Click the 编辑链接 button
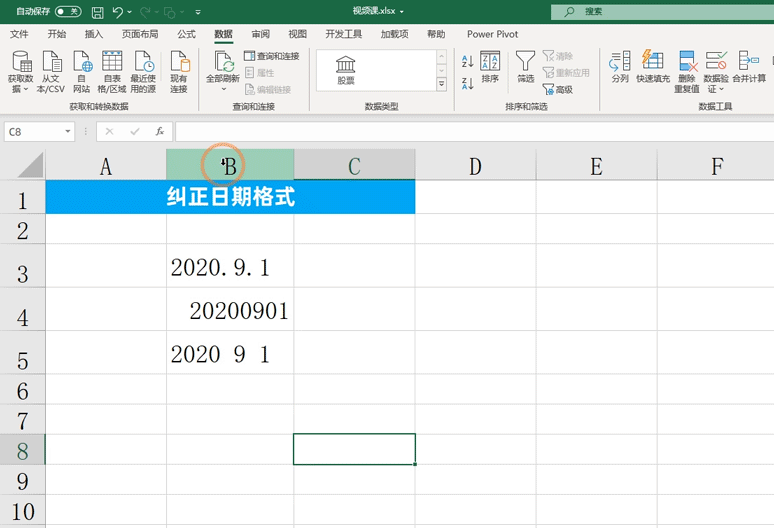This screenshot has width=774, height=528. (x=268, y=89)
